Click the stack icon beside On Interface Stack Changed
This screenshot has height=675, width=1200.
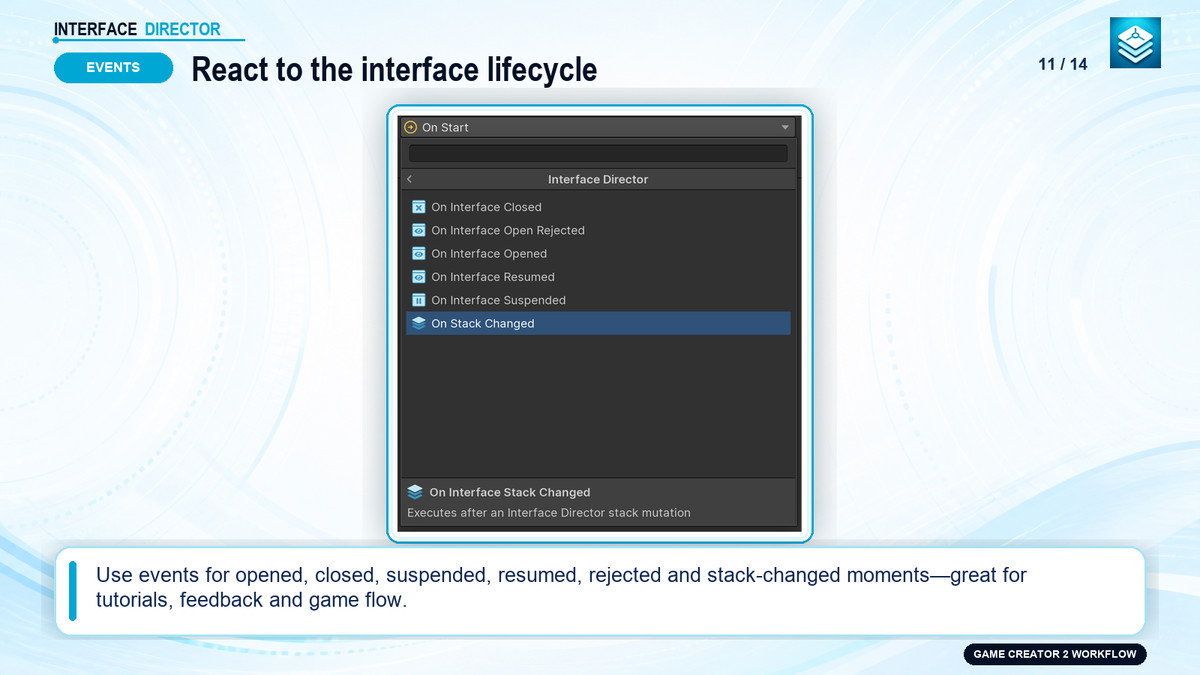[415, 492]
